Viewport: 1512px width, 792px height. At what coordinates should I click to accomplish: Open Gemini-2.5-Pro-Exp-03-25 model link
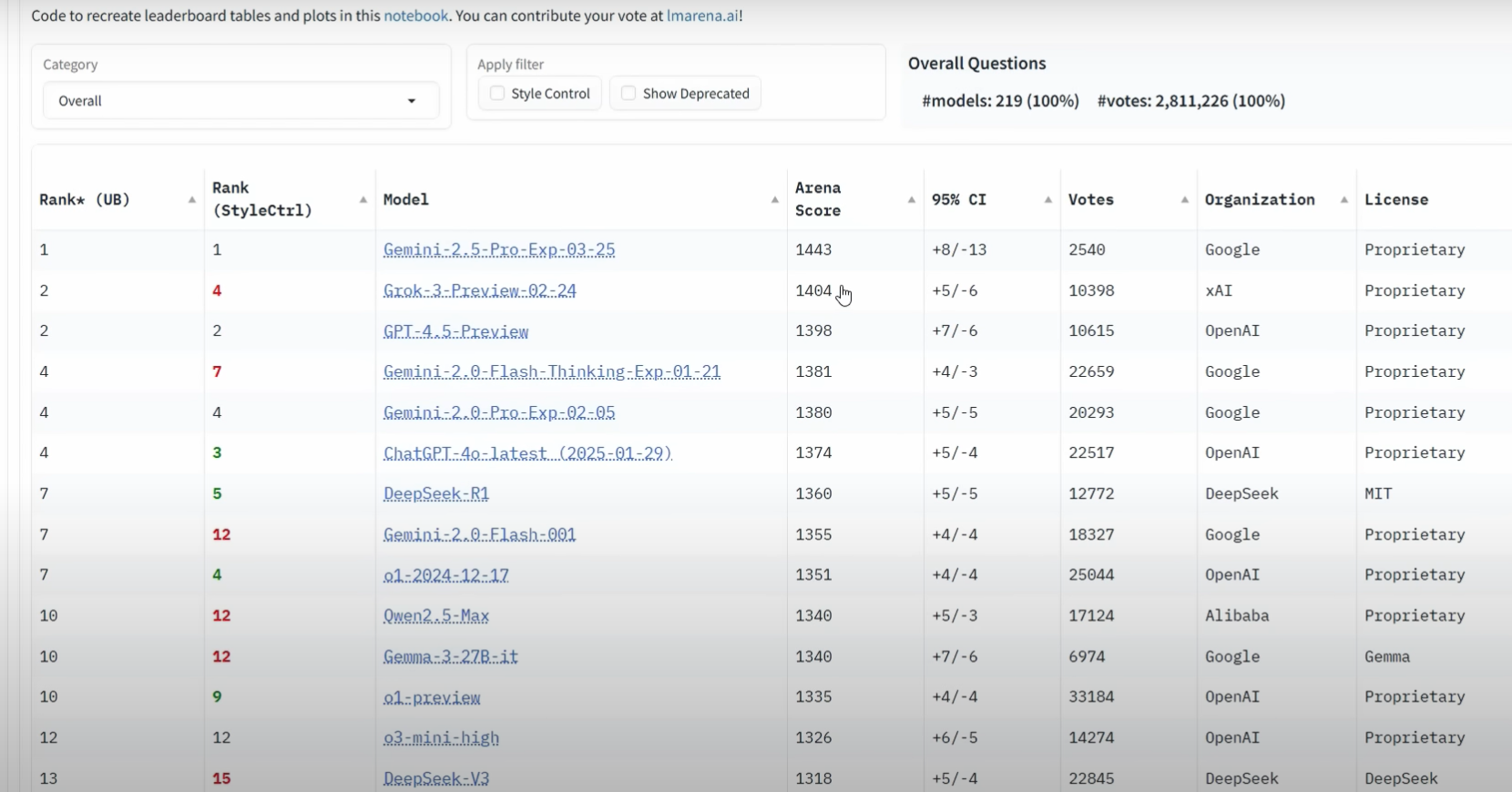499,249
